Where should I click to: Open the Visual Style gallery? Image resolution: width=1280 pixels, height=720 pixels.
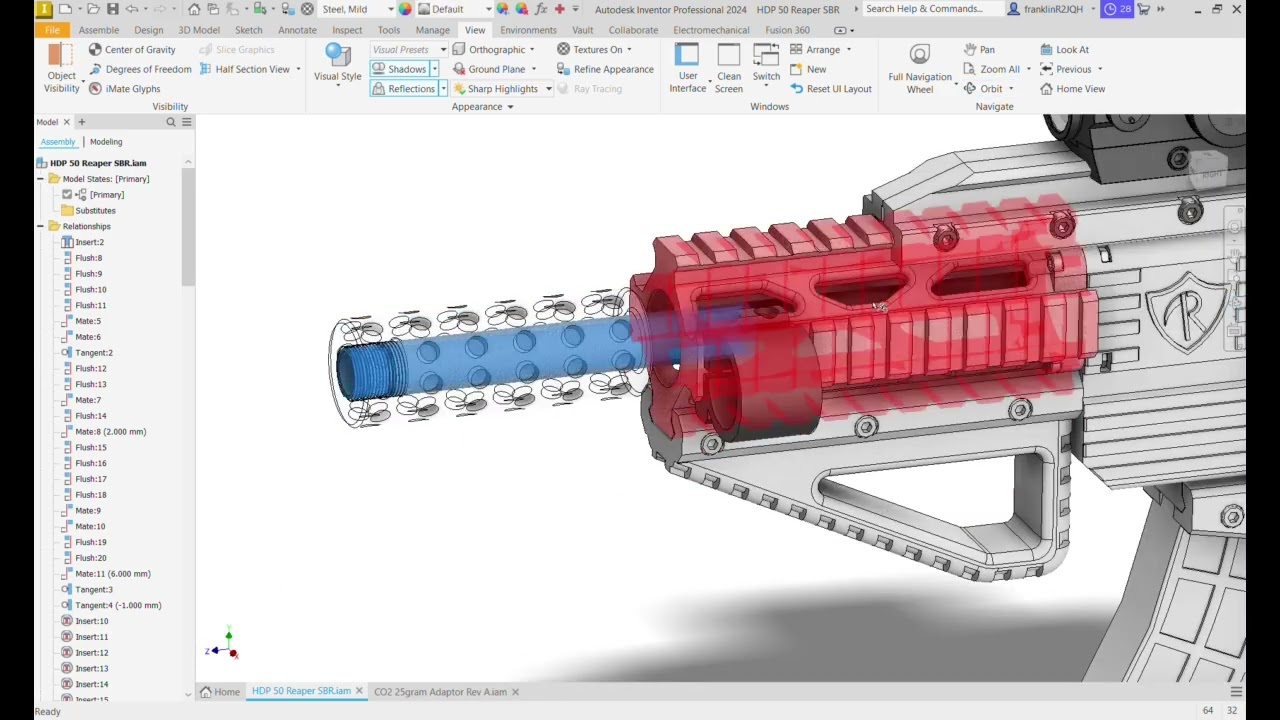click(338, 64)
